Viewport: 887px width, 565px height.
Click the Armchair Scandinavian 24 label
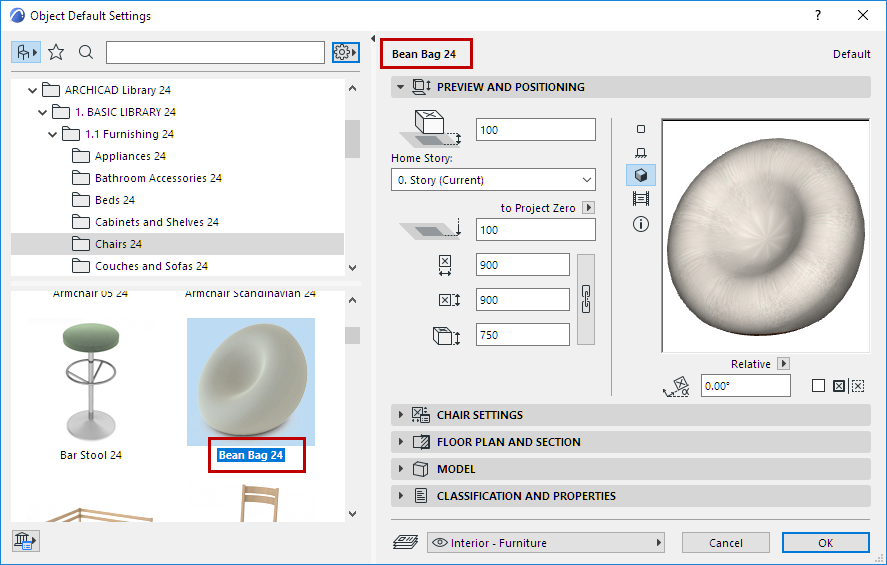click(x=250, y=294)
